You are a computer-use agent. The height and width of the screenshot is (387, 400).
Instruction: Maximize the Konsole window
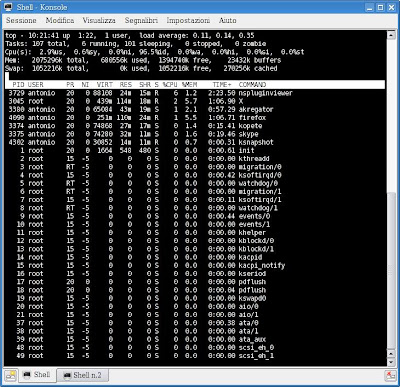click(380, 7)
